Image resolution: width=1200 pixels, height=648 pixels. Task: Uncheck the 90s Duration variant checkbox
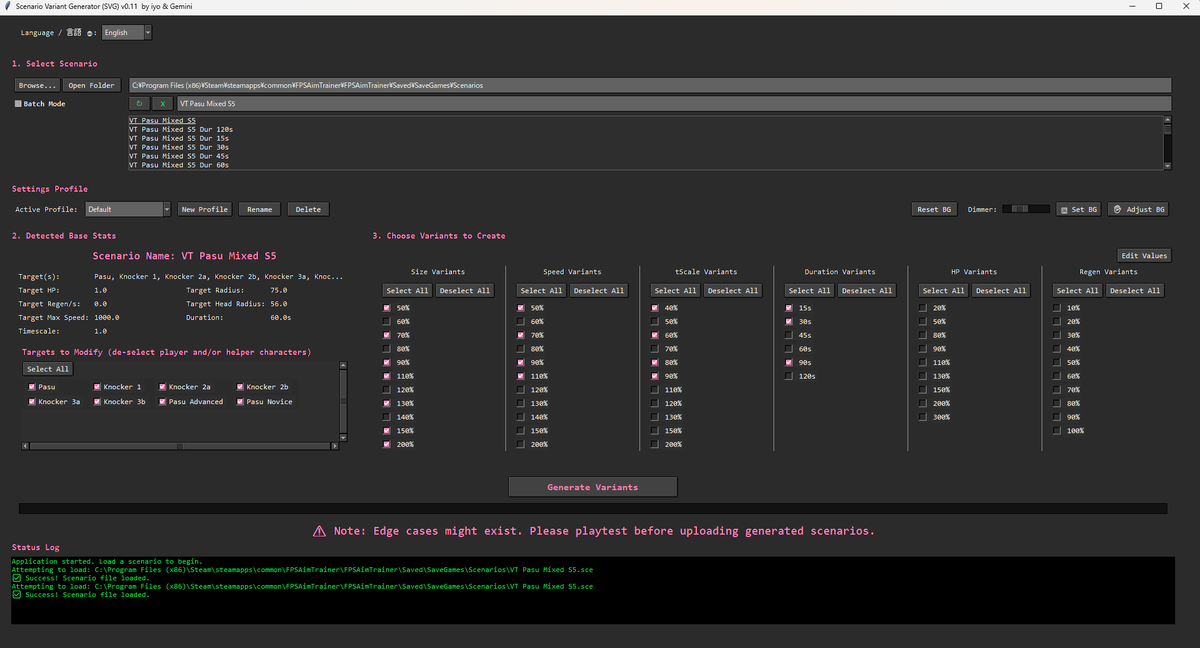(789, 362)
